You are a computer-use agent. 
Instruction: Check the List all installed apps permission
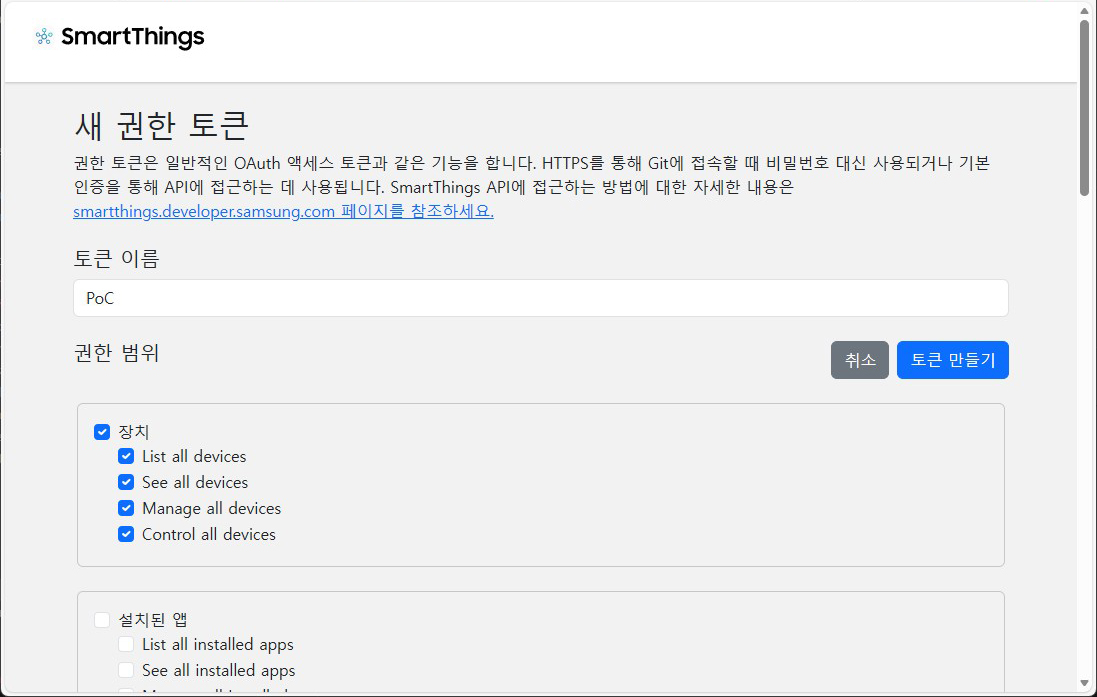[x=126, y=644]
